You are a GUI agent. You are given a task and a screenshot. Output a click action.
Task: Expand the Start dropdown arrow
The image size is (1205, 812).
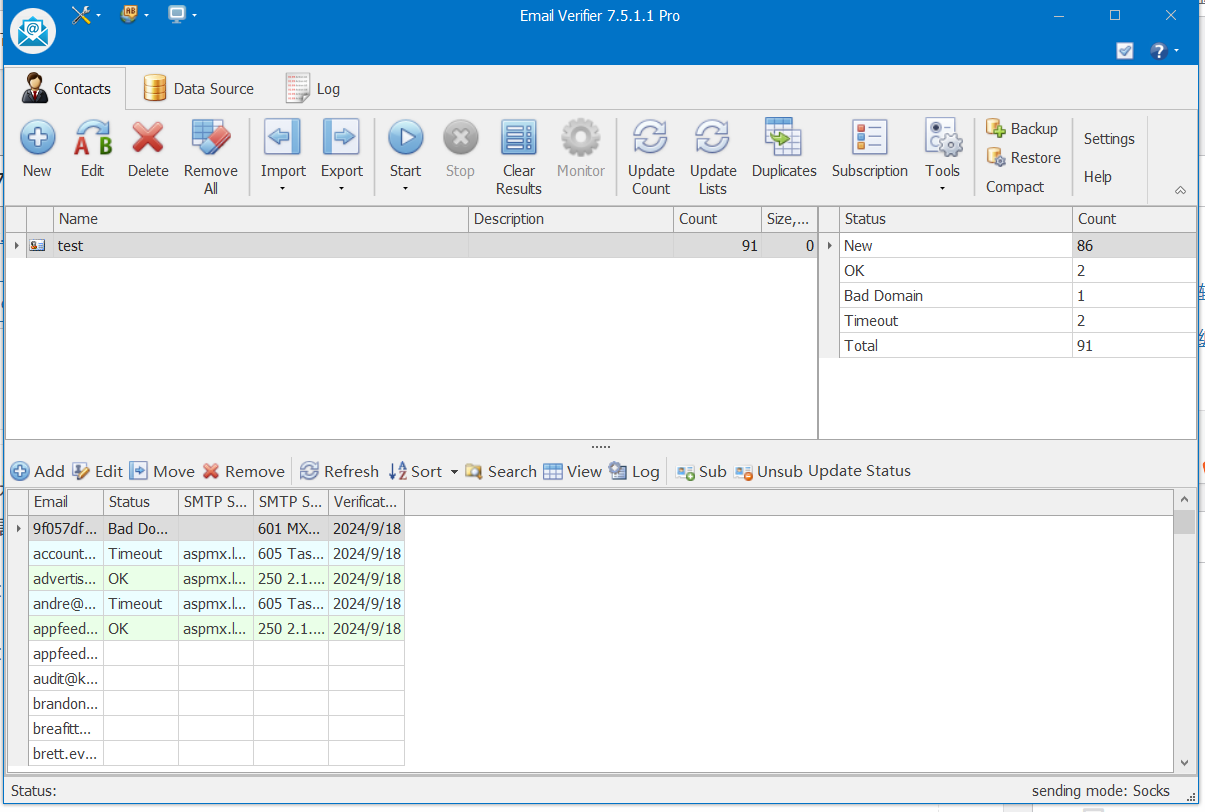pyautogui.click(x=405, y=188)
